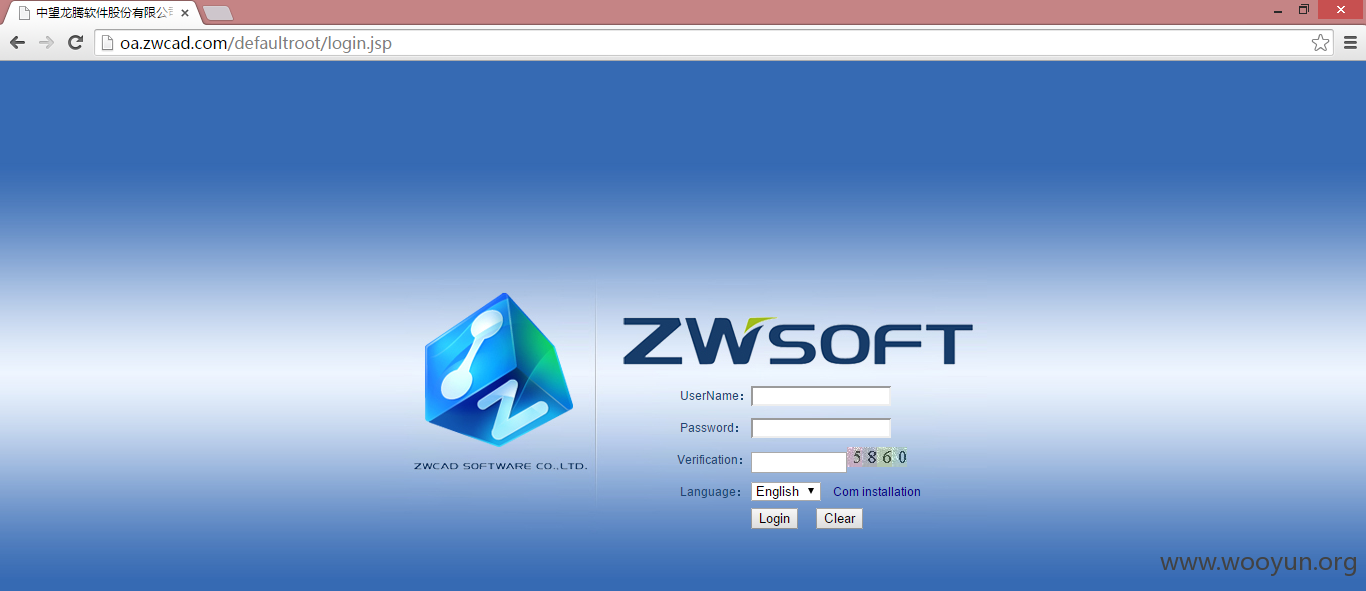Open the Language dropdown
The image size is (1366, 591).
click(785, 491)
